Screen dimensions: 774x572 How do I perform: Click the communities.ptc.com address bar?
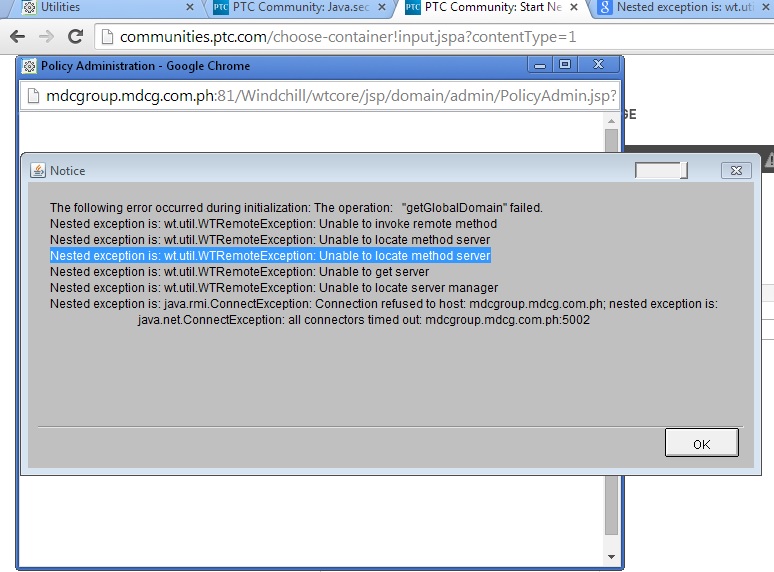(434, 37)
